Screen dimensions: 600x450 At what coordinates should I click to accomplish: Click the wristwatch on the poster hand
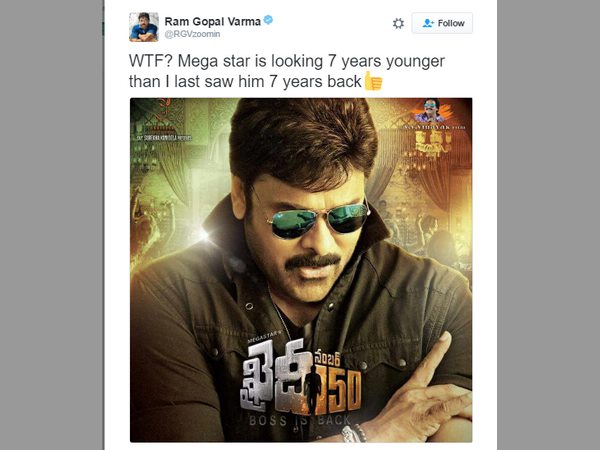click(354, 433)
